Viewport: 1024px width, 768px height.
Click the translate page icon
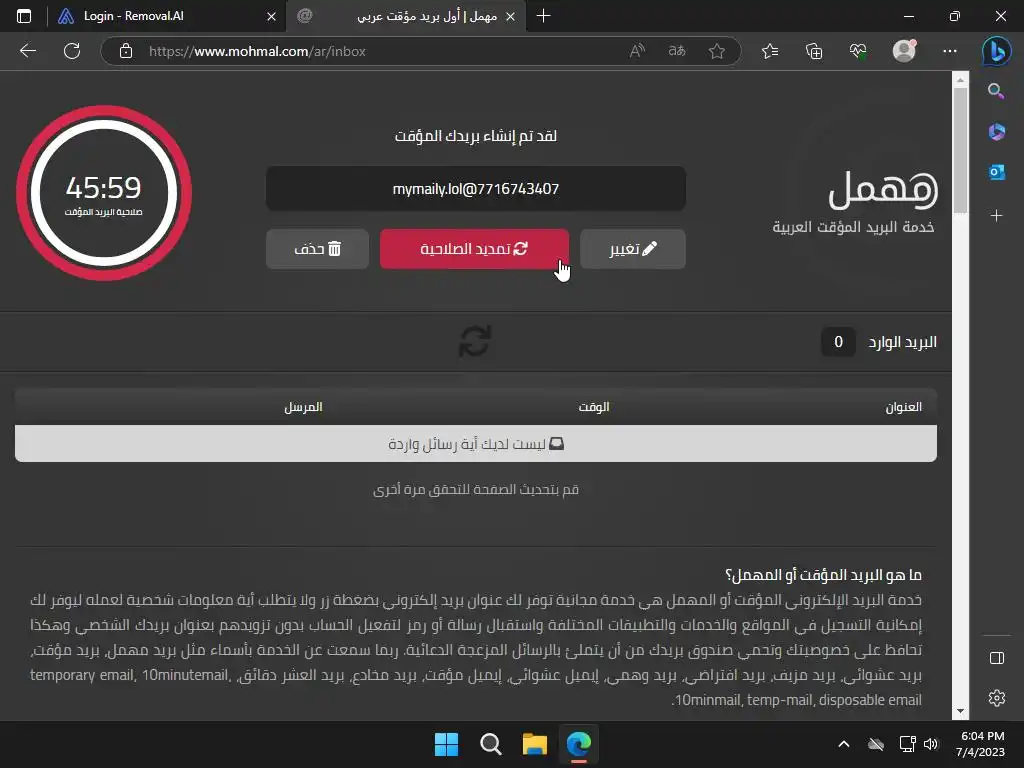677,52
